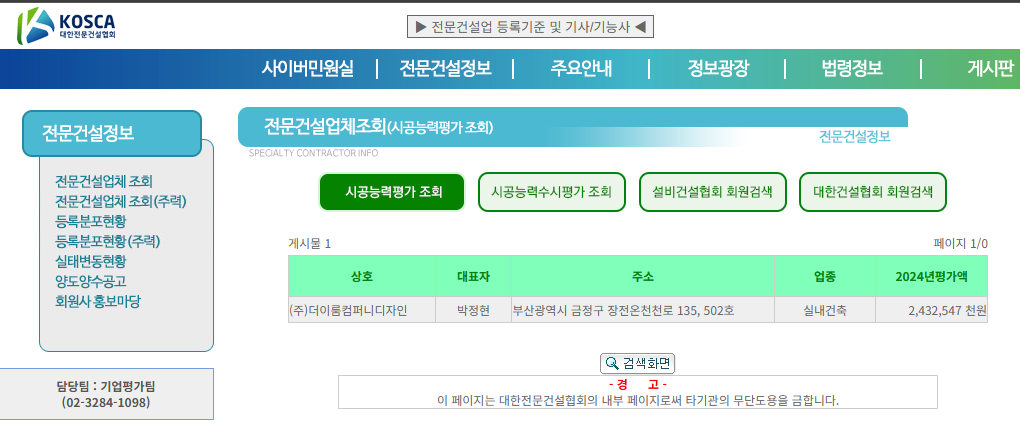Click the 대표자 column header
1020x431 pixels.
click(474, 276)
